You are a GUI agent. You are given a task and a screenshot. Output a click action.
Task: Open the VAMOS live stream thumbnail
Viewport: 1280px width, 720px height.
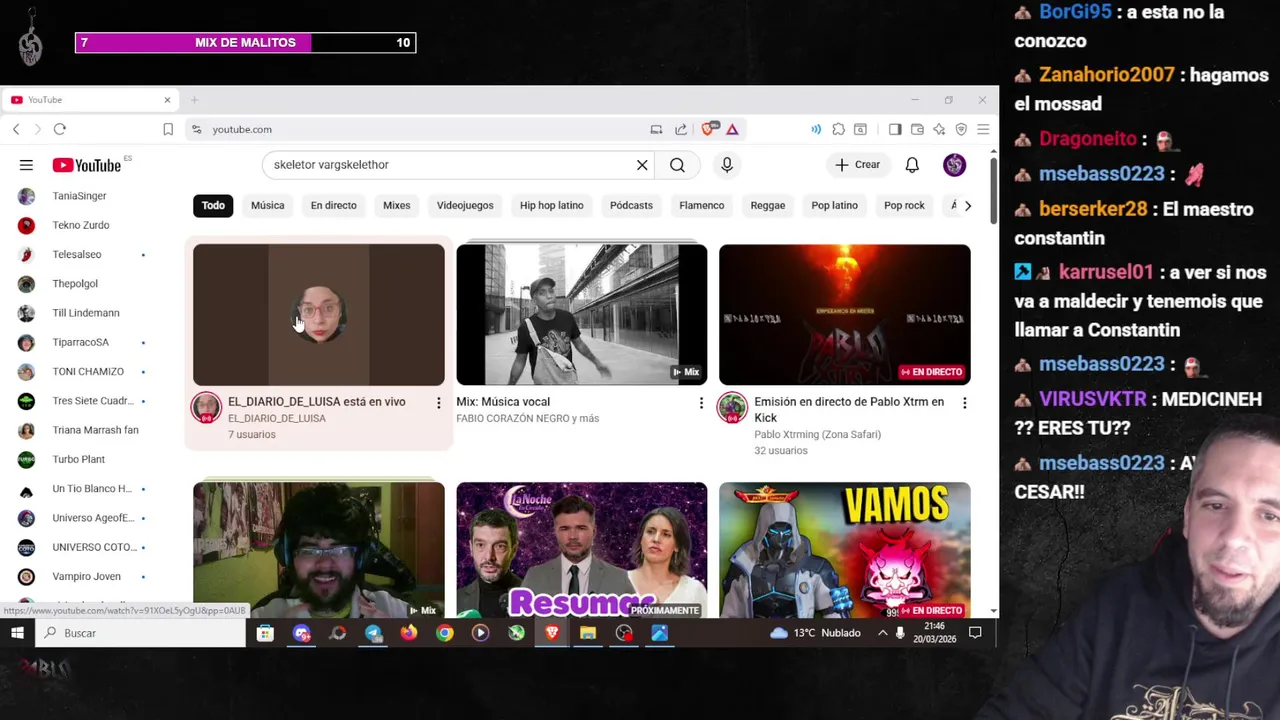[845, 551]
